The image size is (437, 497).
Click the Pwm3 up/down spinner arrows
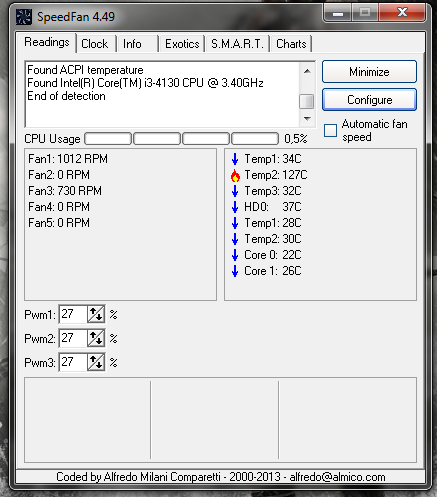pos(96,362)
